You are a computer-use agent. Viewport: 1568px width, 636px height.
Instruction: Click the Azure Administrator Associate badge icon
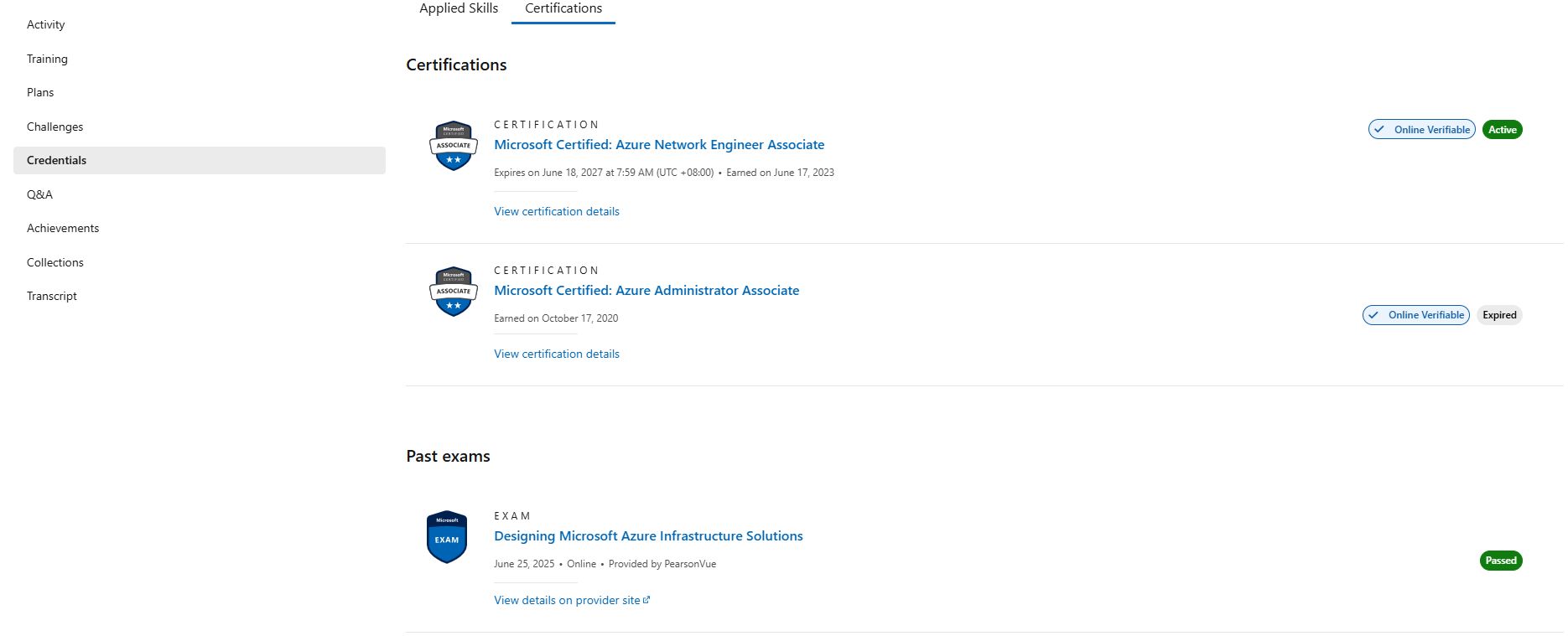[x=454, y=292]
